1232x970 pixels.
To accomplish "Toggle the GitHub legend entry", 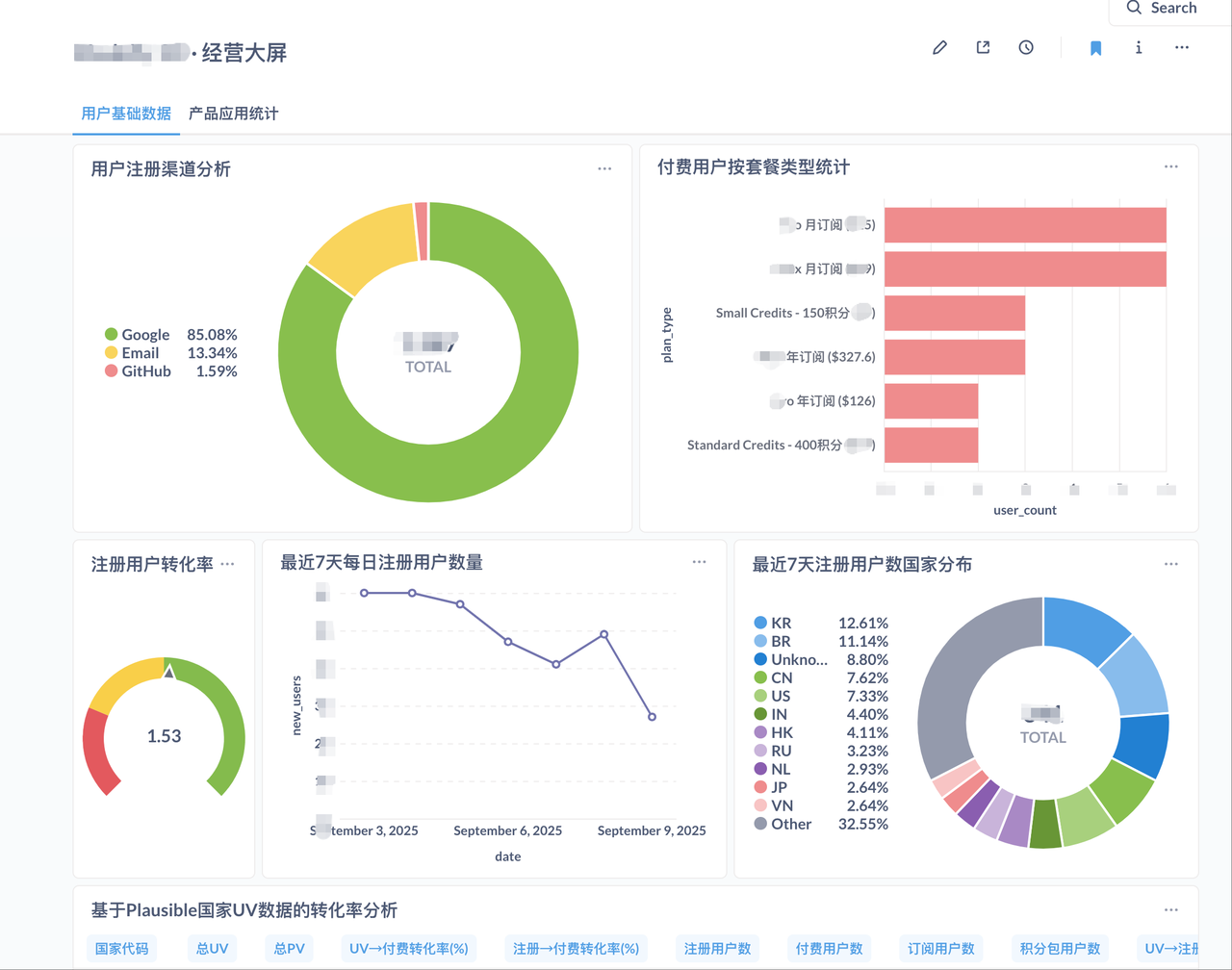I will point(138,371).
